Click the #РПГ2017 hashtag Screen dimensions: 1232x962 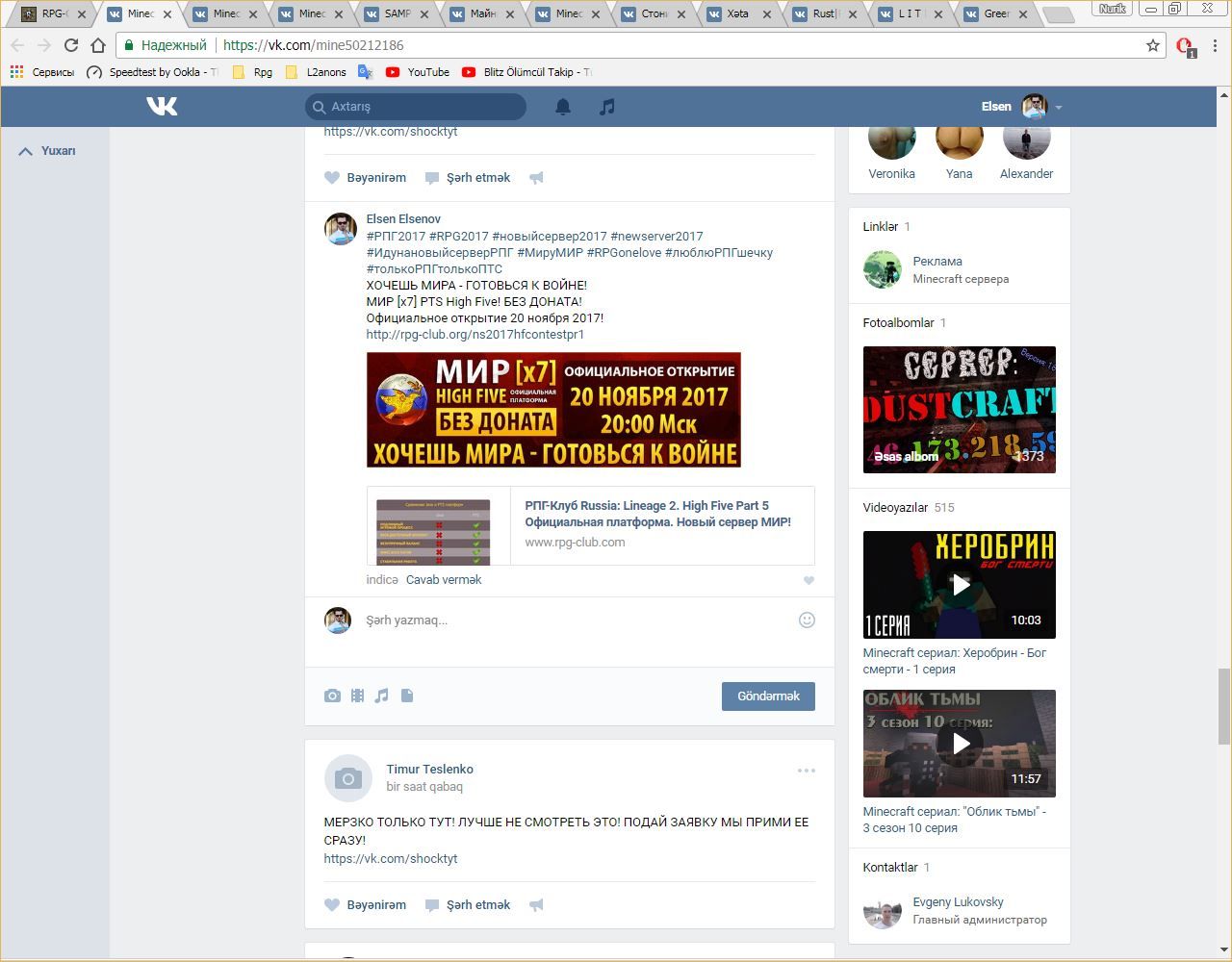click(396, 237)
